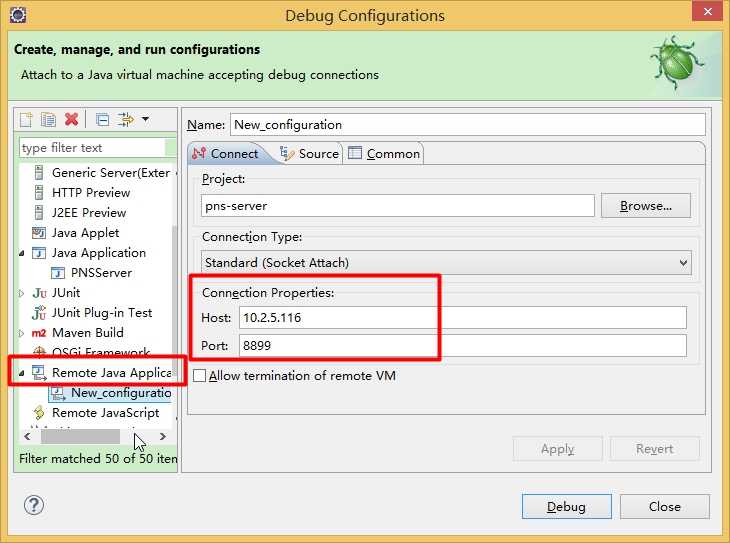Click the HTTP Preview icon

(39, 192)
